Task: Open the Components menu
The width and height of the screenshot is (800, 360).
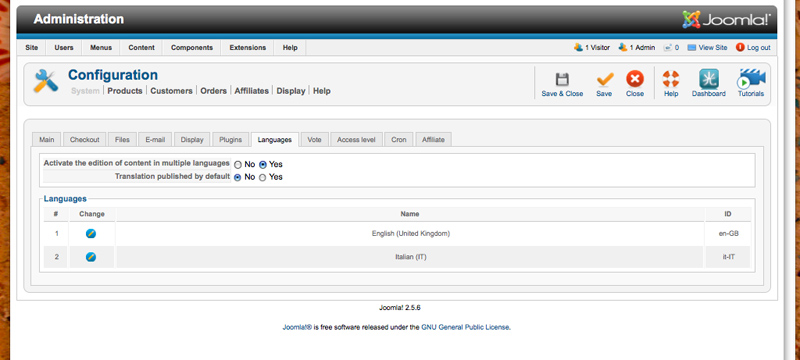Action: point(192,47)
